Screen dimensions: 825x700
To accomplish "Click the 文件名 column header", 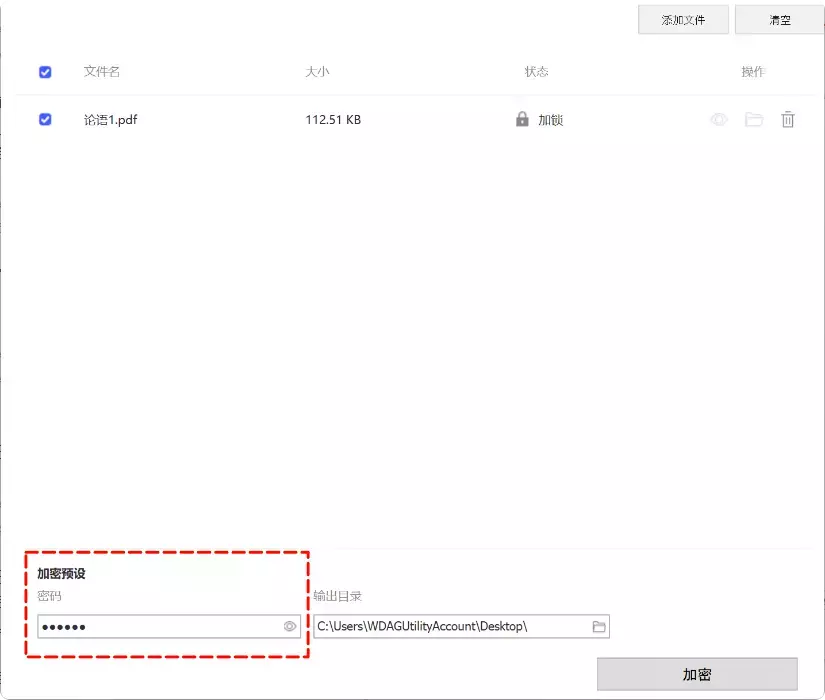I will tap(102, 72).
